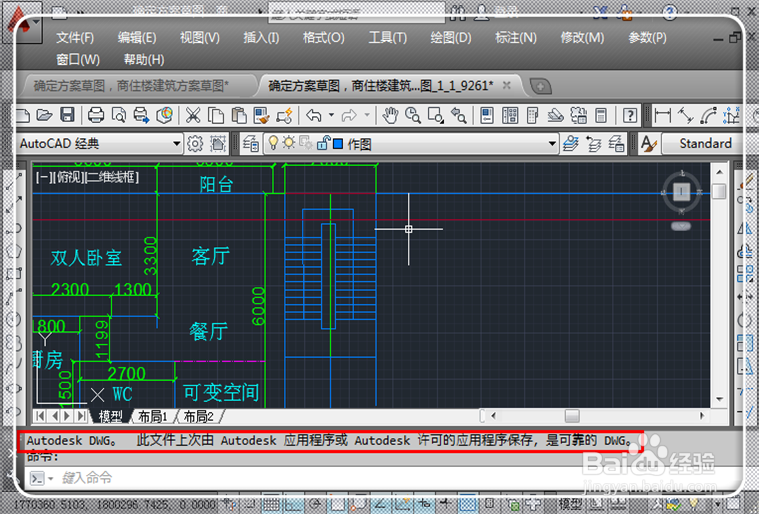This screenshot has width=759, height=514.
Task: Open the 格式(O) menu
Action: pos(323,38)
